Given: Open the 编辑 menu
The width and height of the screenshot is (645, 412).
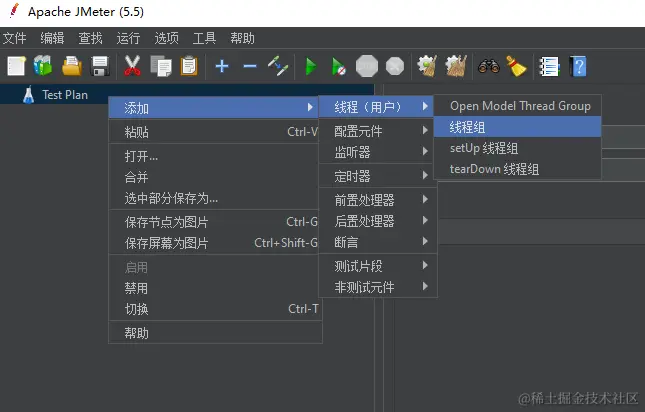Looking at the screenshot, I should [x=52, y=38].
